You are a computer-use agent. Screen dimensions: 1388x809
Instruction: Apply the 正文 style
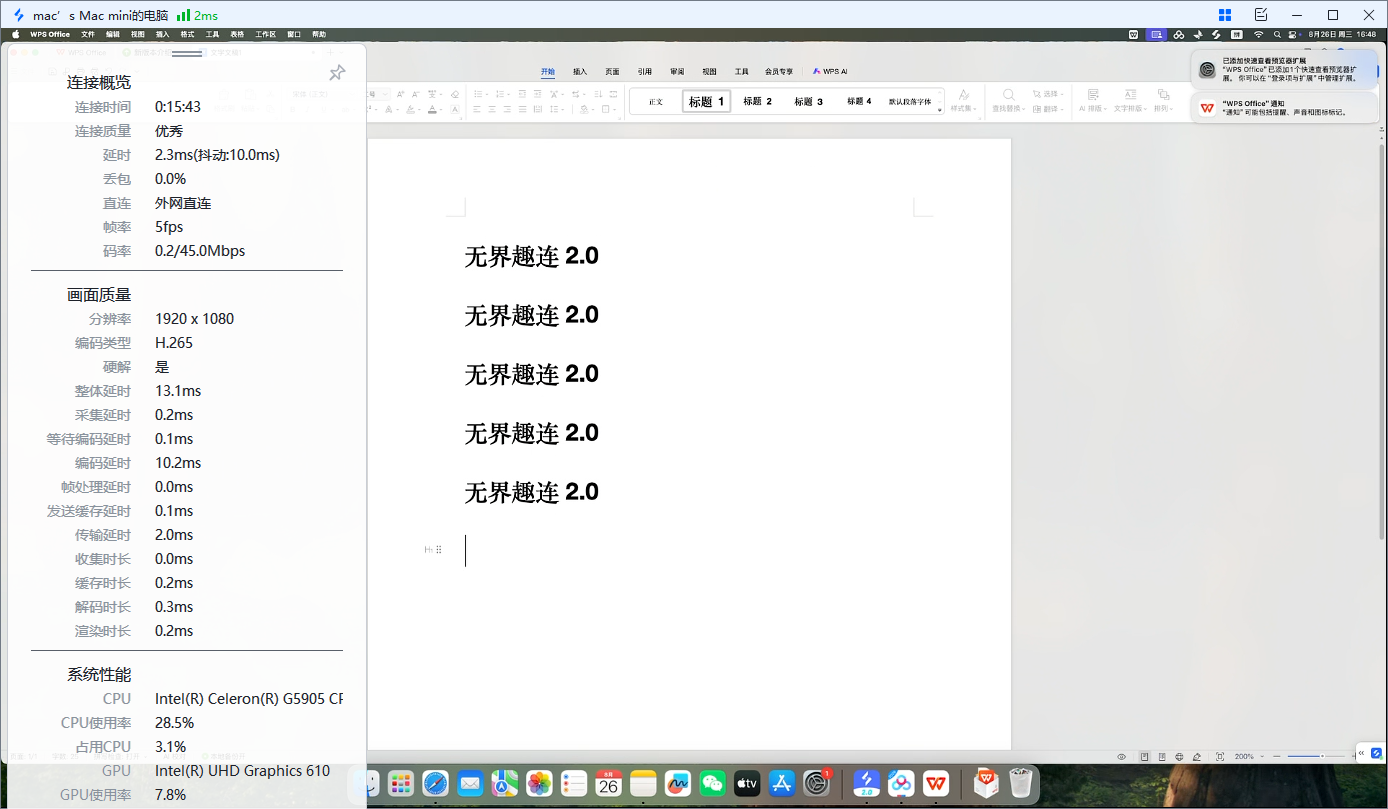[656, 101]
